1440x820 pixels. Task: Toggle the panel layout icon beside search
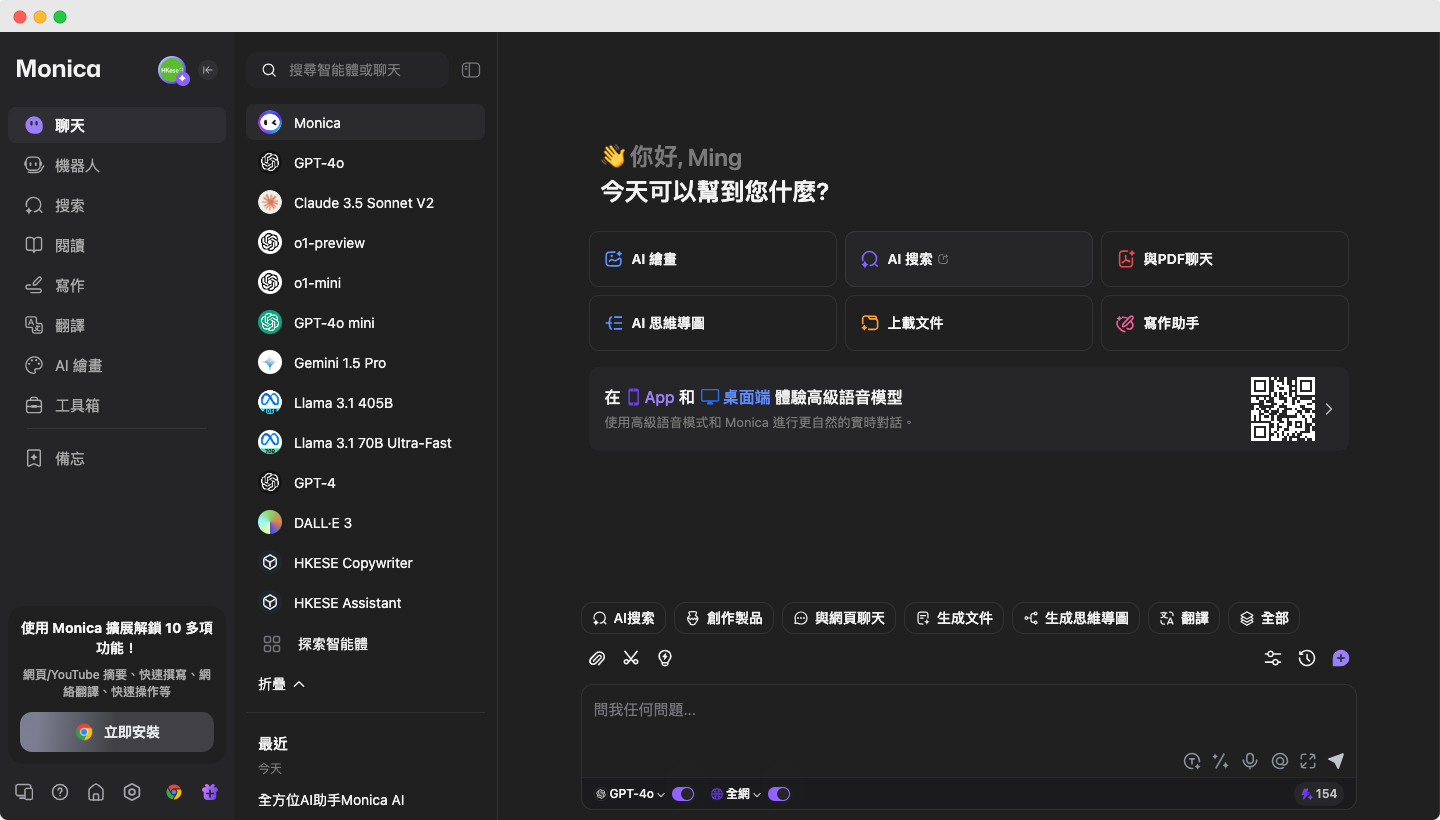(x=471, y=70)
